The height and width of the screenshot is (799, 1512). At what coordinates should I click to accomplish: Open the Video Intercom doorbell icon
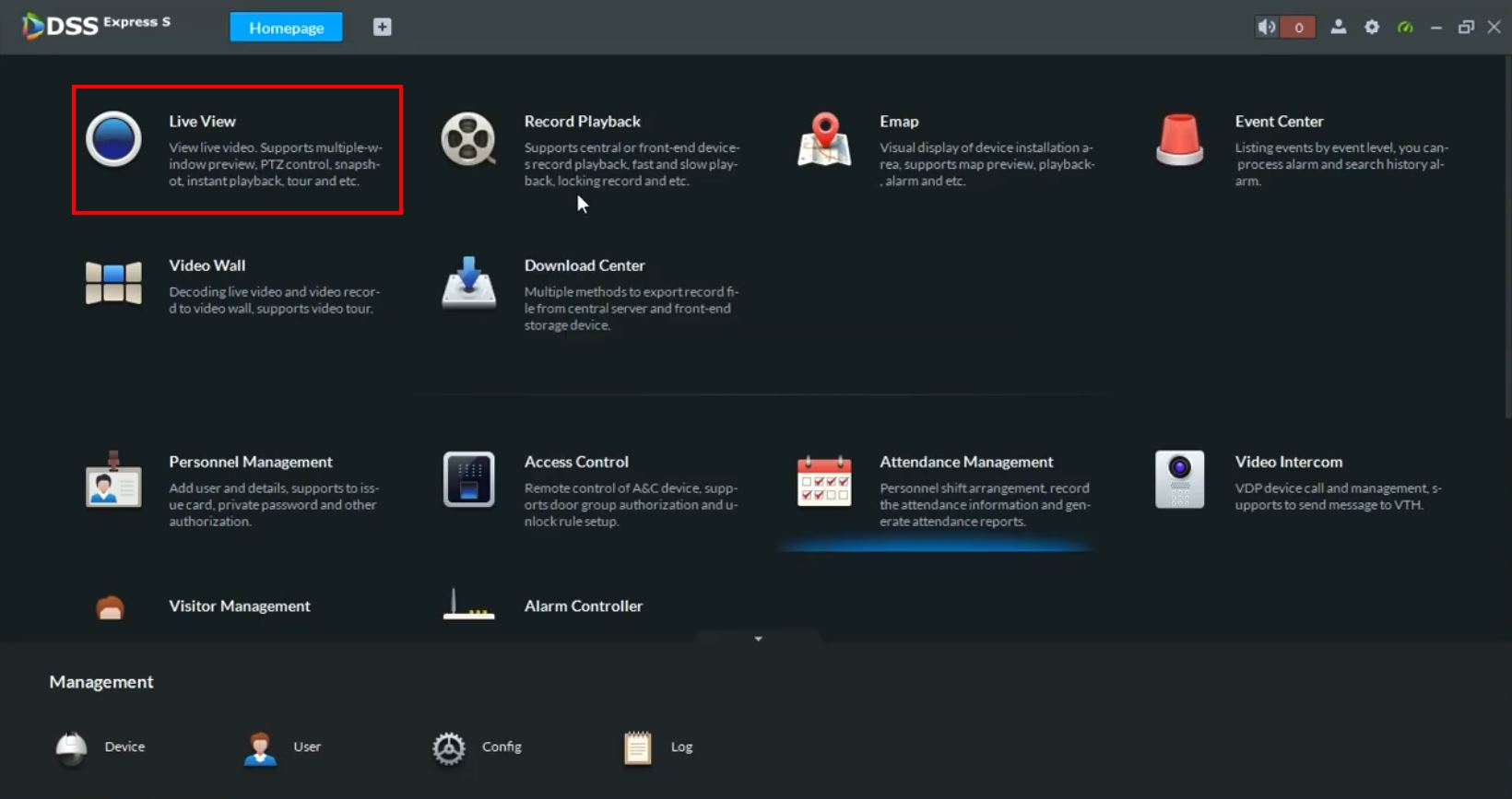pos(1179,479)
